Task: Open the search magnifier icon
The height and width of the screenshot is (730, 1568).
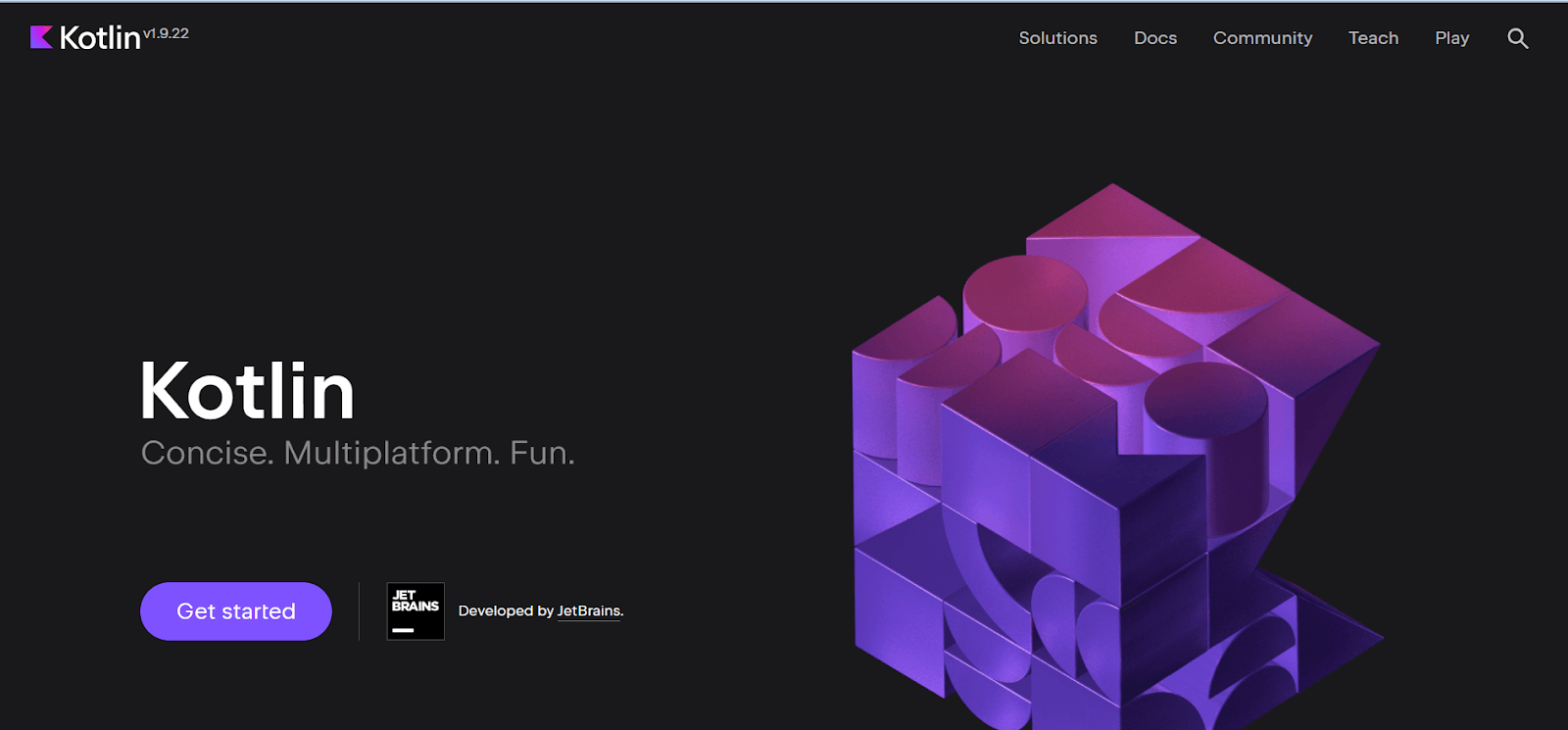Action: (x=1517, y=38)
